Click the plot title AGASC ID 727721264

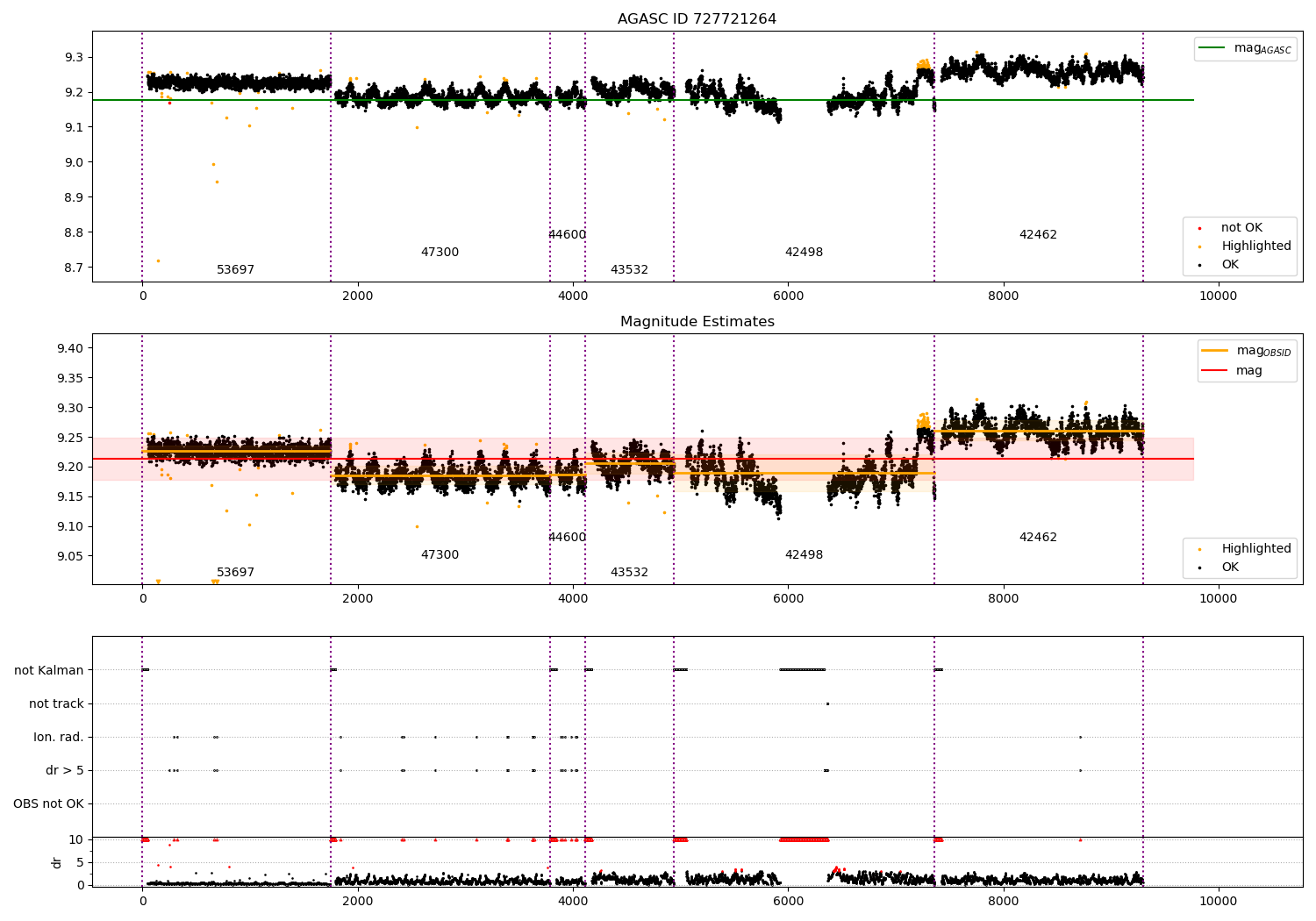pyautogui.click(x=697, y=18)
